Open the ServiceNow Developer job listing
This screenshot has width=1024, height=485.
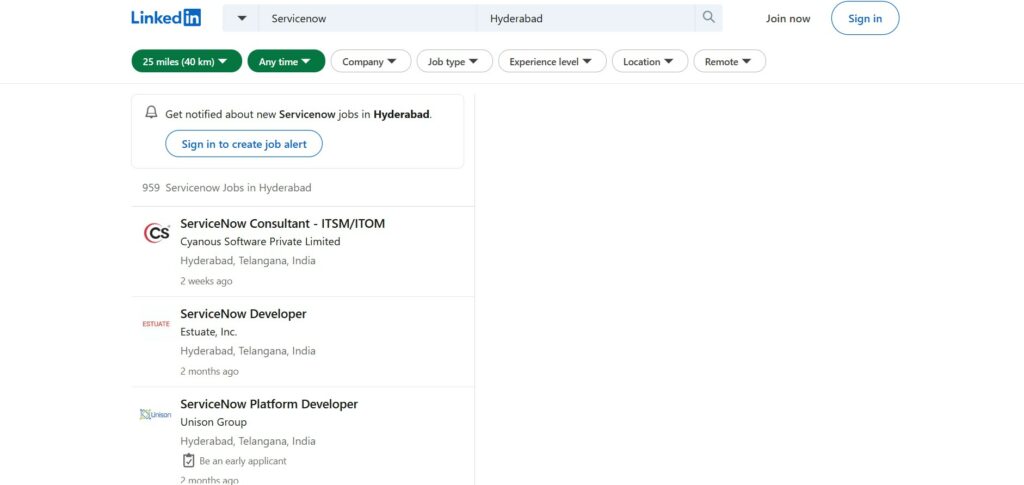(243, 314)
